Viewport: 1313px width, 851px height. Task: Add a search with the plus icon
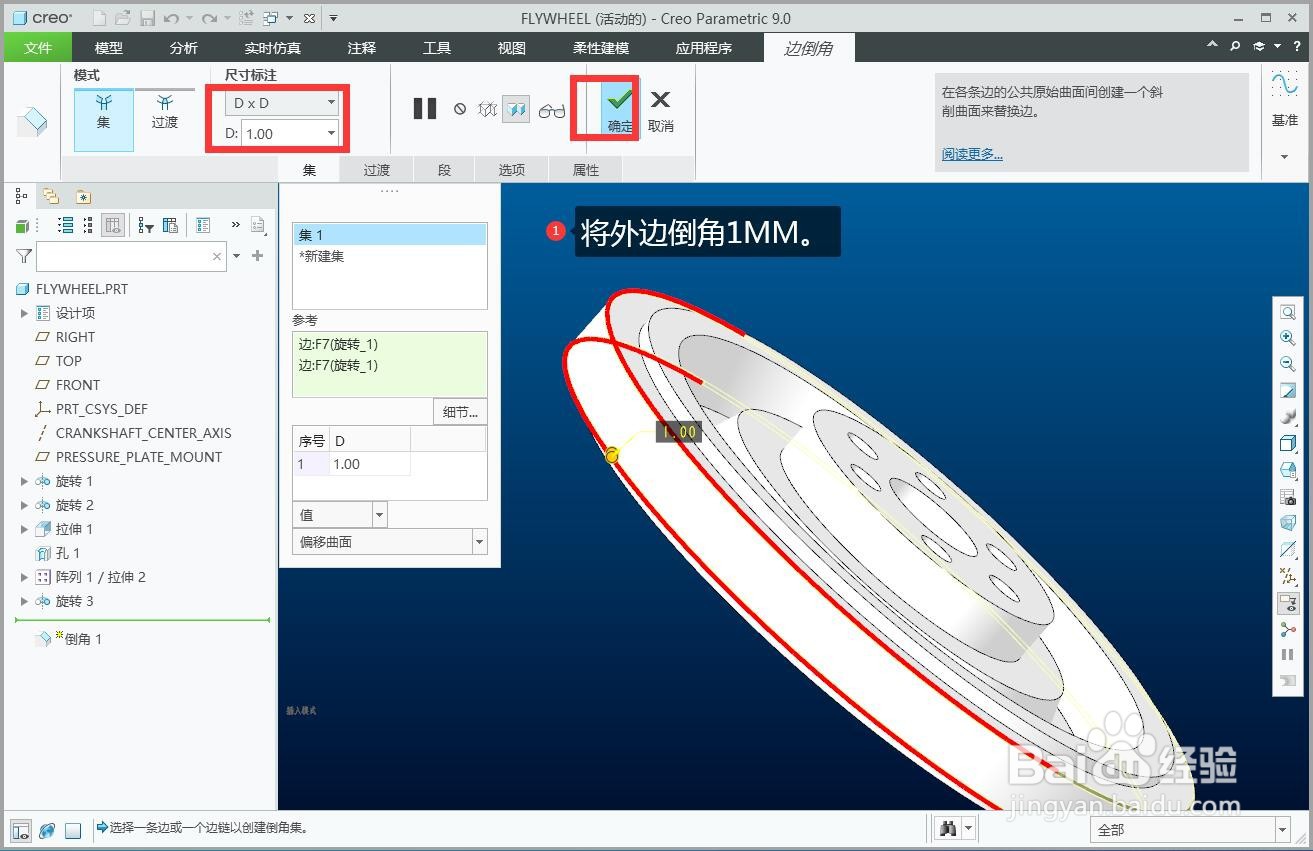pyautogui.click(x=257, y=256)
